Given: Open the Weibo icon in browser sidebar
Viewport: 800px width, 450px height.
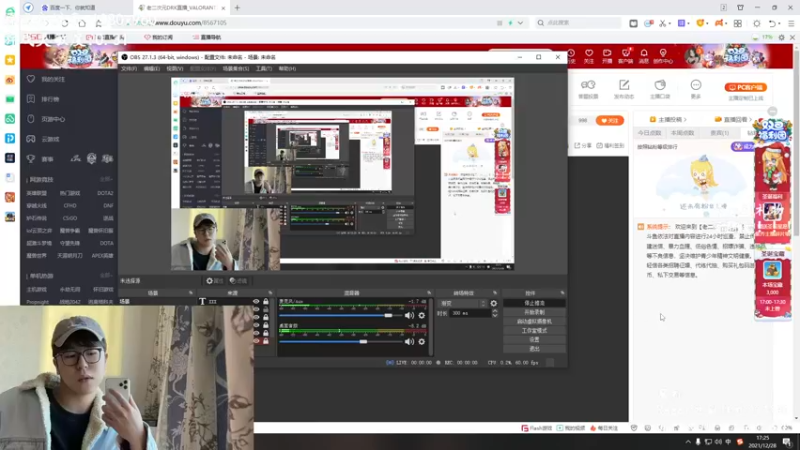Looking at the screenshot, I should (10, 80).
